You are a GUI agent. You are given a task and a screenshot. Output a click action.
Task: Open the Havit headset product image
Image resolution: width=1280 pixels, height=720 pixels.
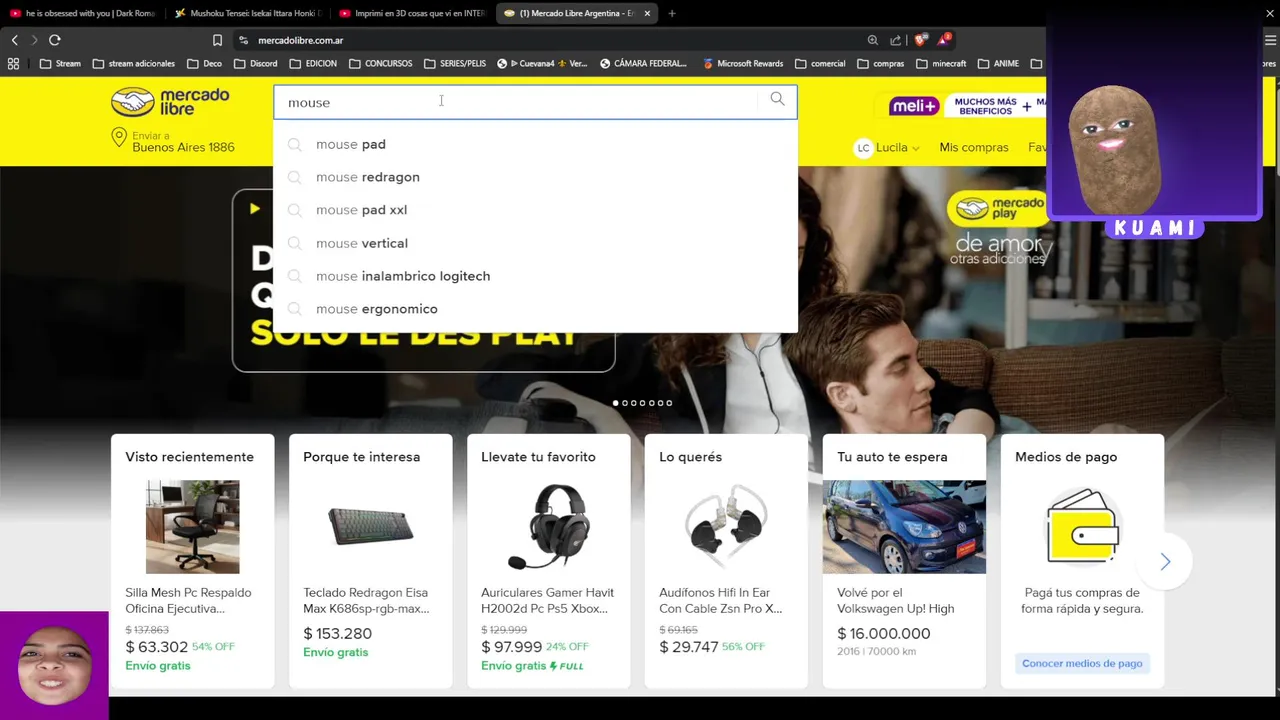pyautogui.click(x=548, y=527)
